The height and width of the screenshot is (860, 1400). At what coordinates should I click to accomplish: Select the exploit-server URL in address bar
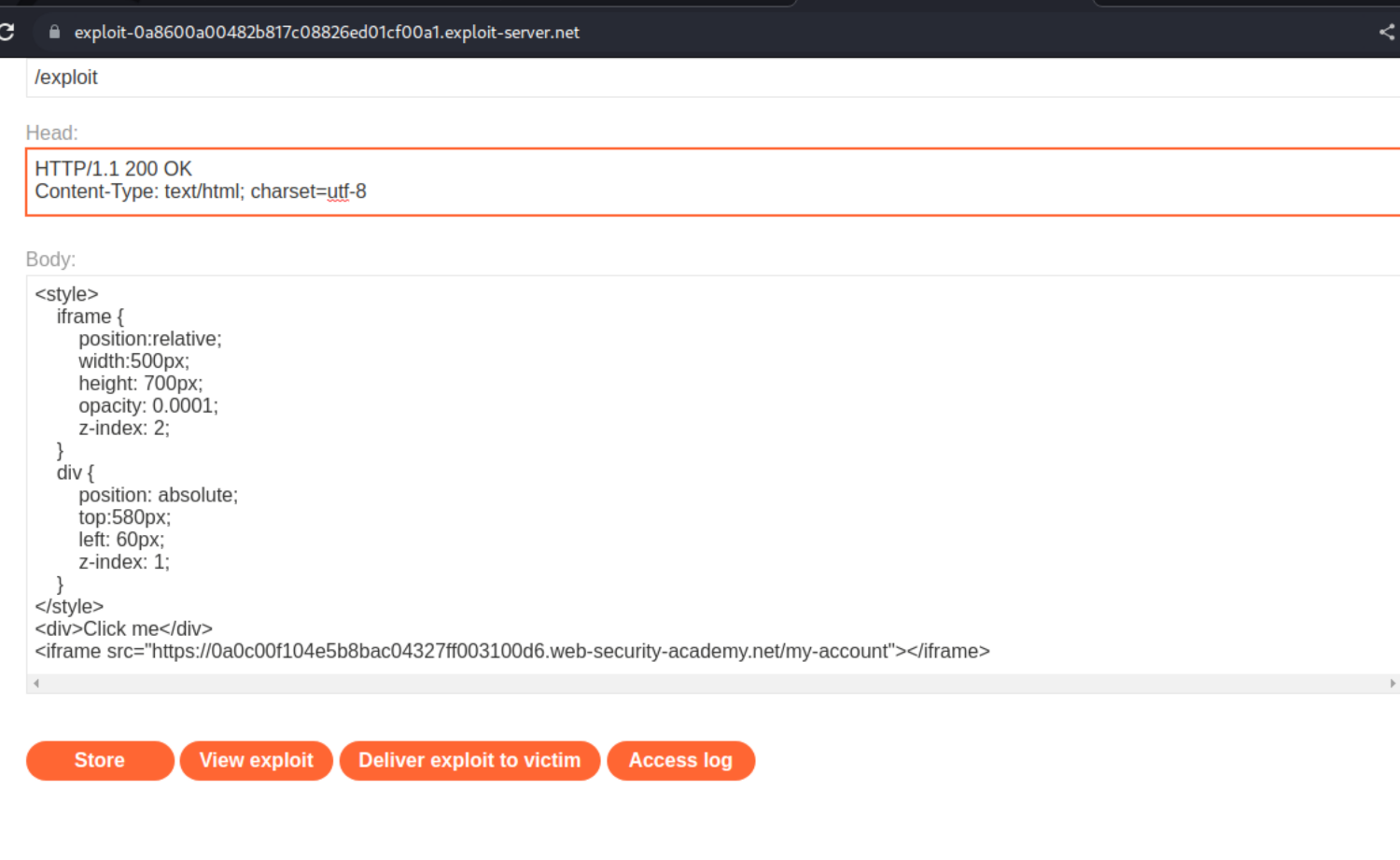pos(327,32)
